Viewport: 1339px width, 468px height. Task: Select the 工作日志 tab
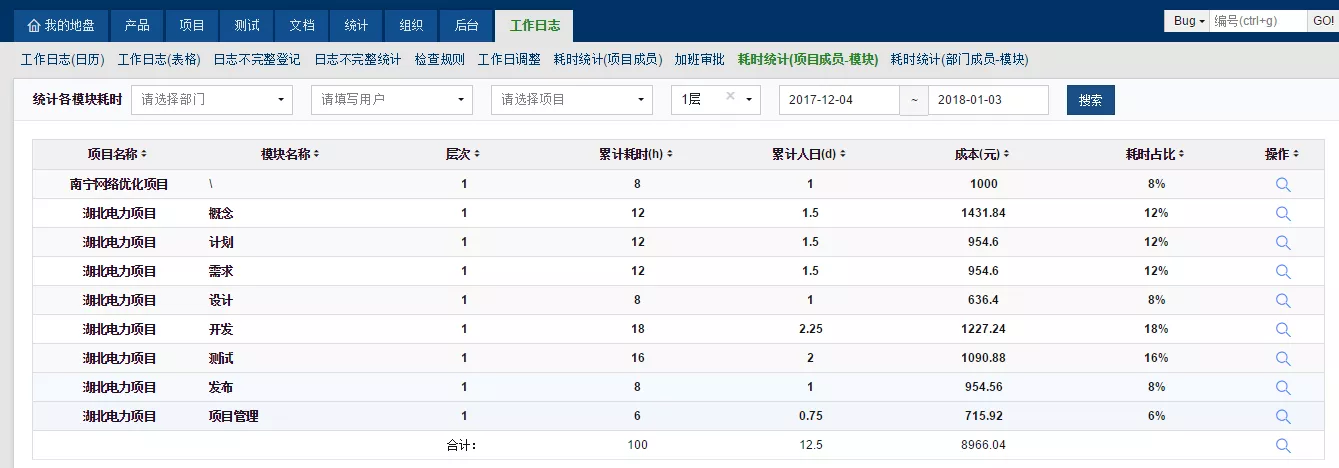tap(534, 25)
